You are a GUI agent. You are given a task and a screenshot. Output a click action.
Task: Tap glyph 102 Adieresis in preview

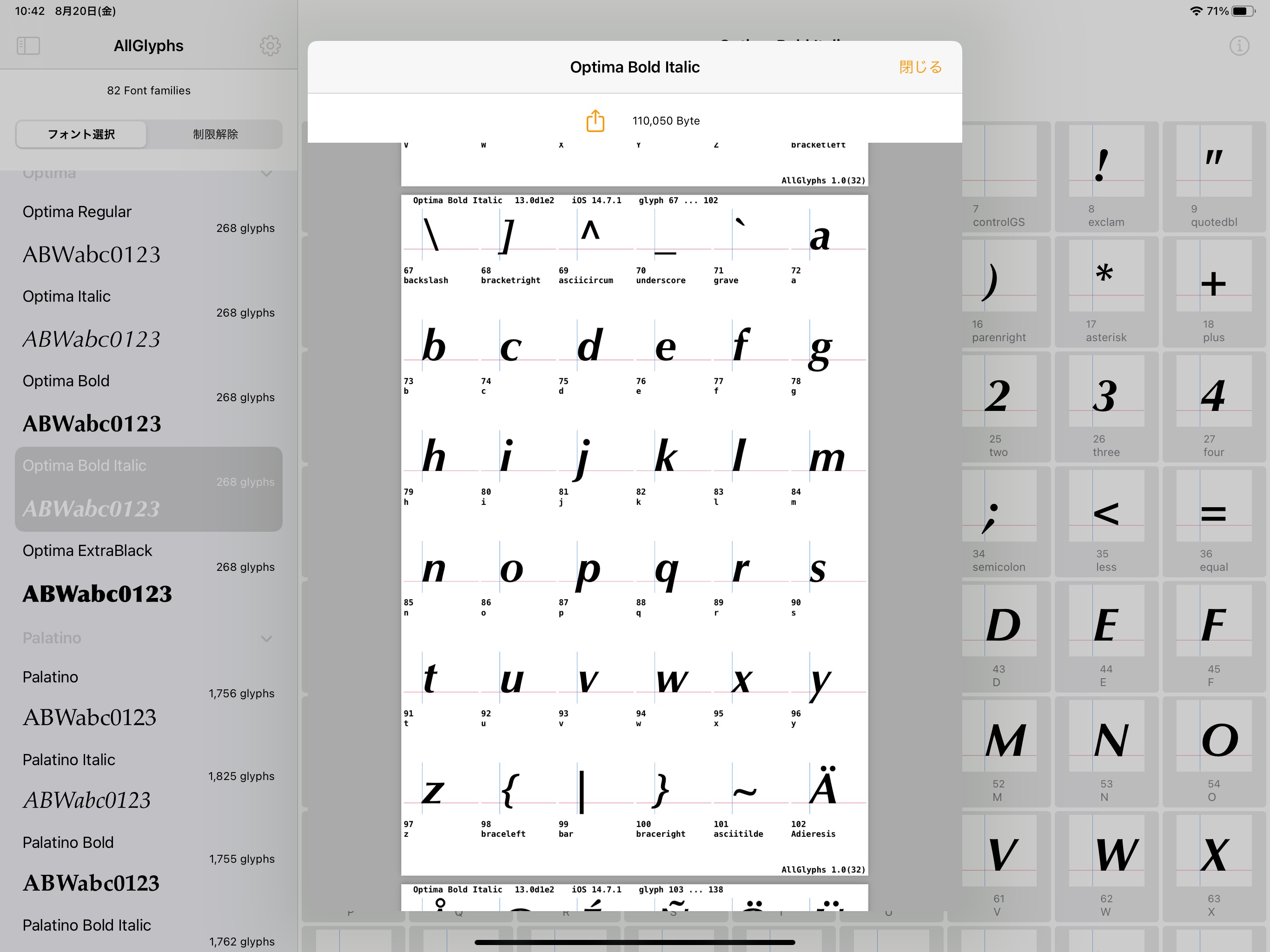pos(828,801)
